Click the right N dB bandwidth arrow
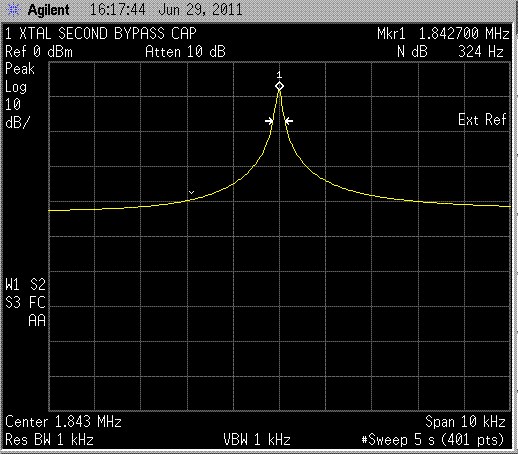The width and height of the screenshot is (518, 454). [289, 121]
